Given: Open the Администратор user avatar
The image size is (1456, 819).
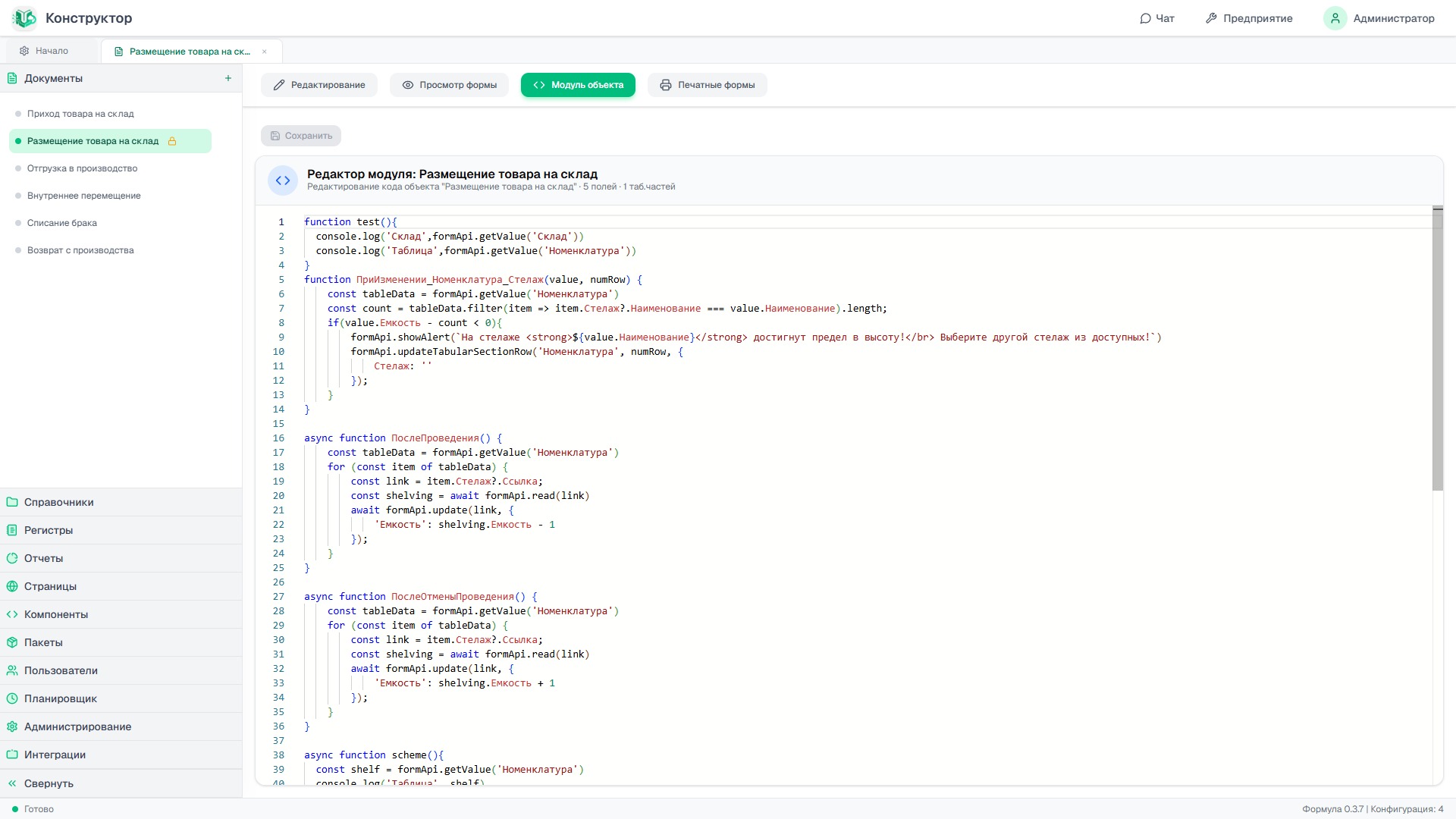Looking at the screenshot, I should point(1335,18).
